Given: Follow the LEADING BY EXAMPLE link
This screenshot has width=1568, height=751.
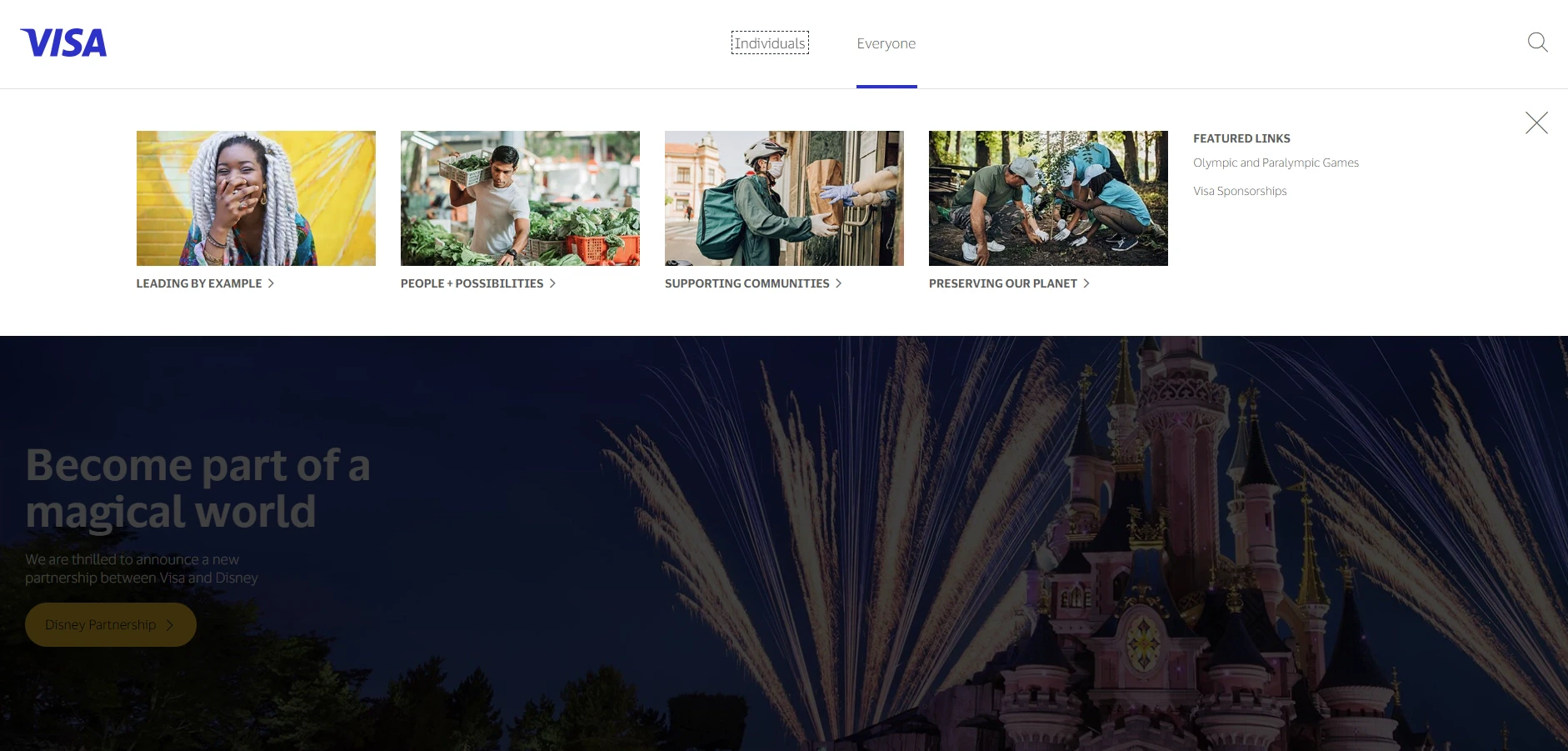Looking at the screenshot, I should [205, 283].
